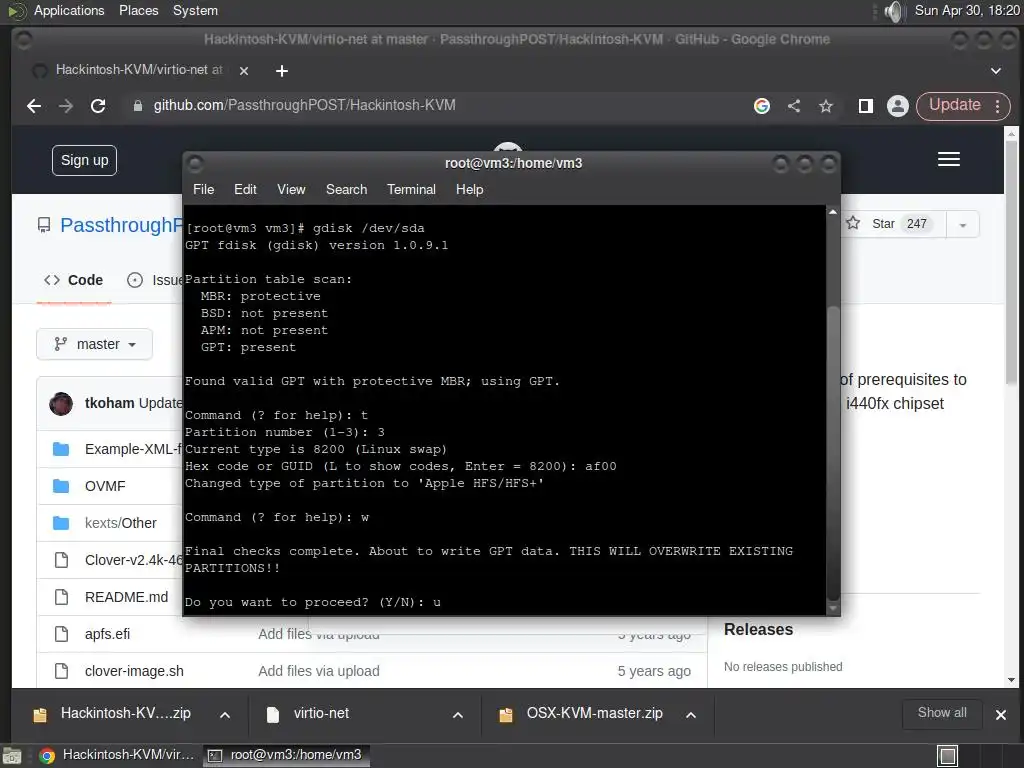Expand OSX-KVM-master.zip download options

click(691, 715)
